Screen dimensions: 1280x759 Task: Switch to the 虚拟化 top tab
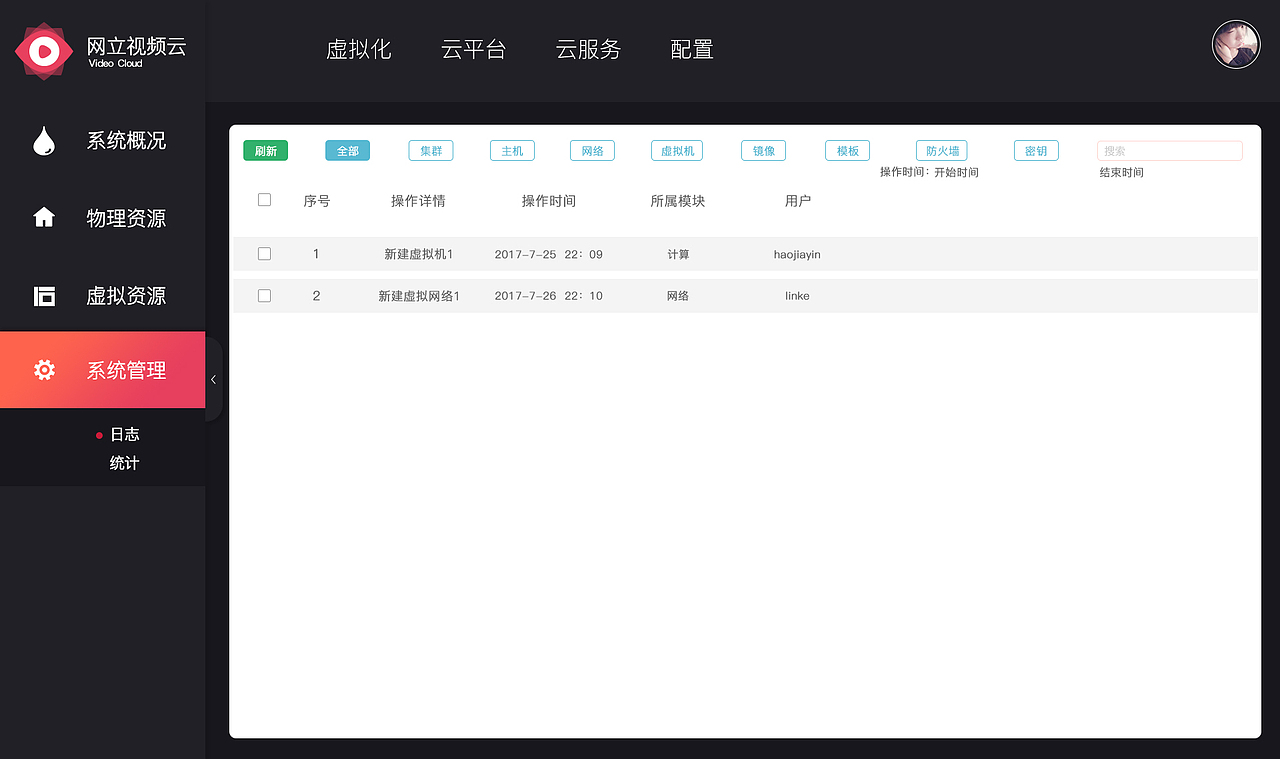[358, 50]
